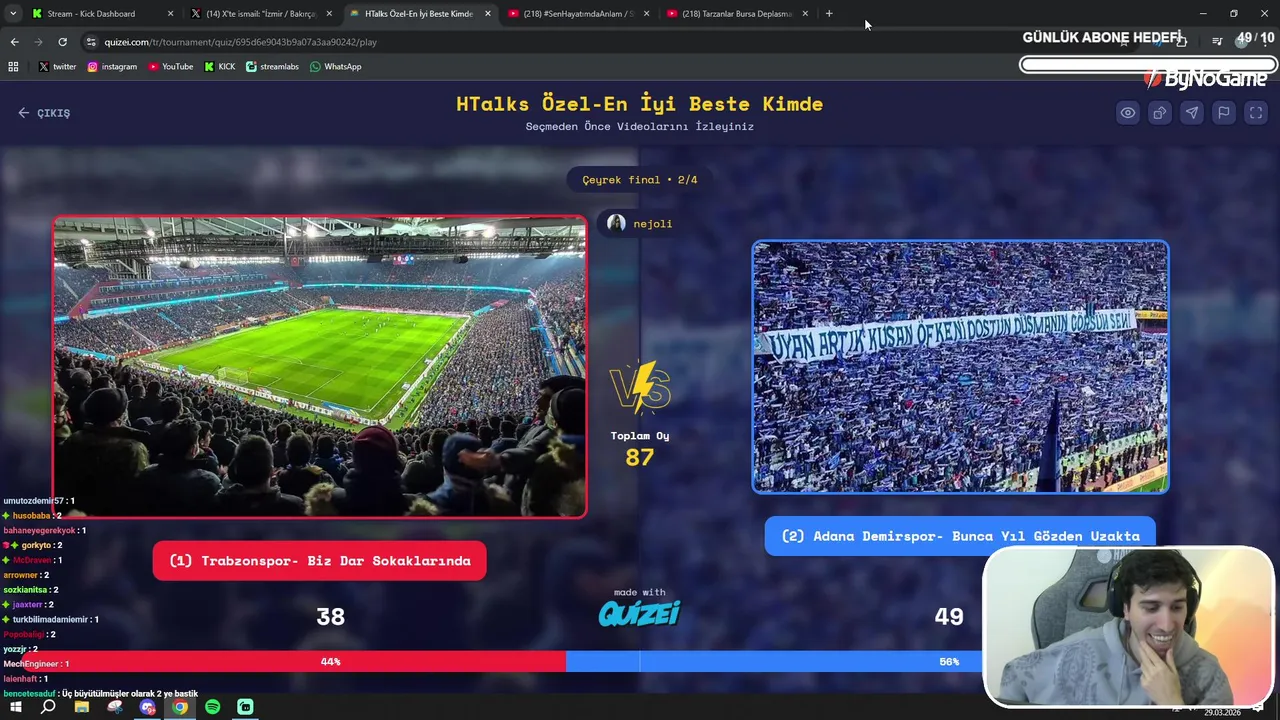Click chat message from bencetesaduf

pyautogui.click(x=100, y=693)
